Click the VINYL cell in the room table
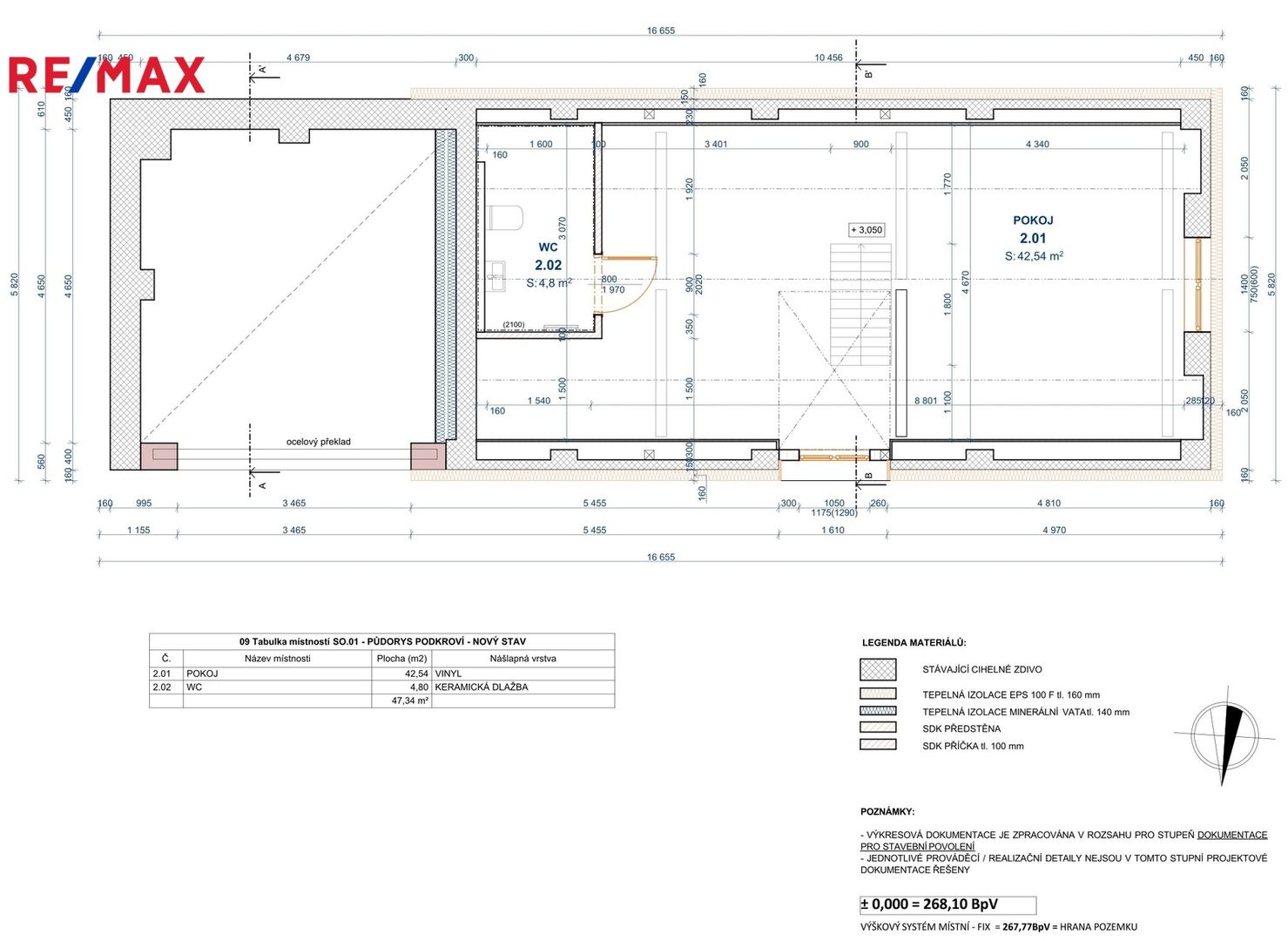 point(448,674)
